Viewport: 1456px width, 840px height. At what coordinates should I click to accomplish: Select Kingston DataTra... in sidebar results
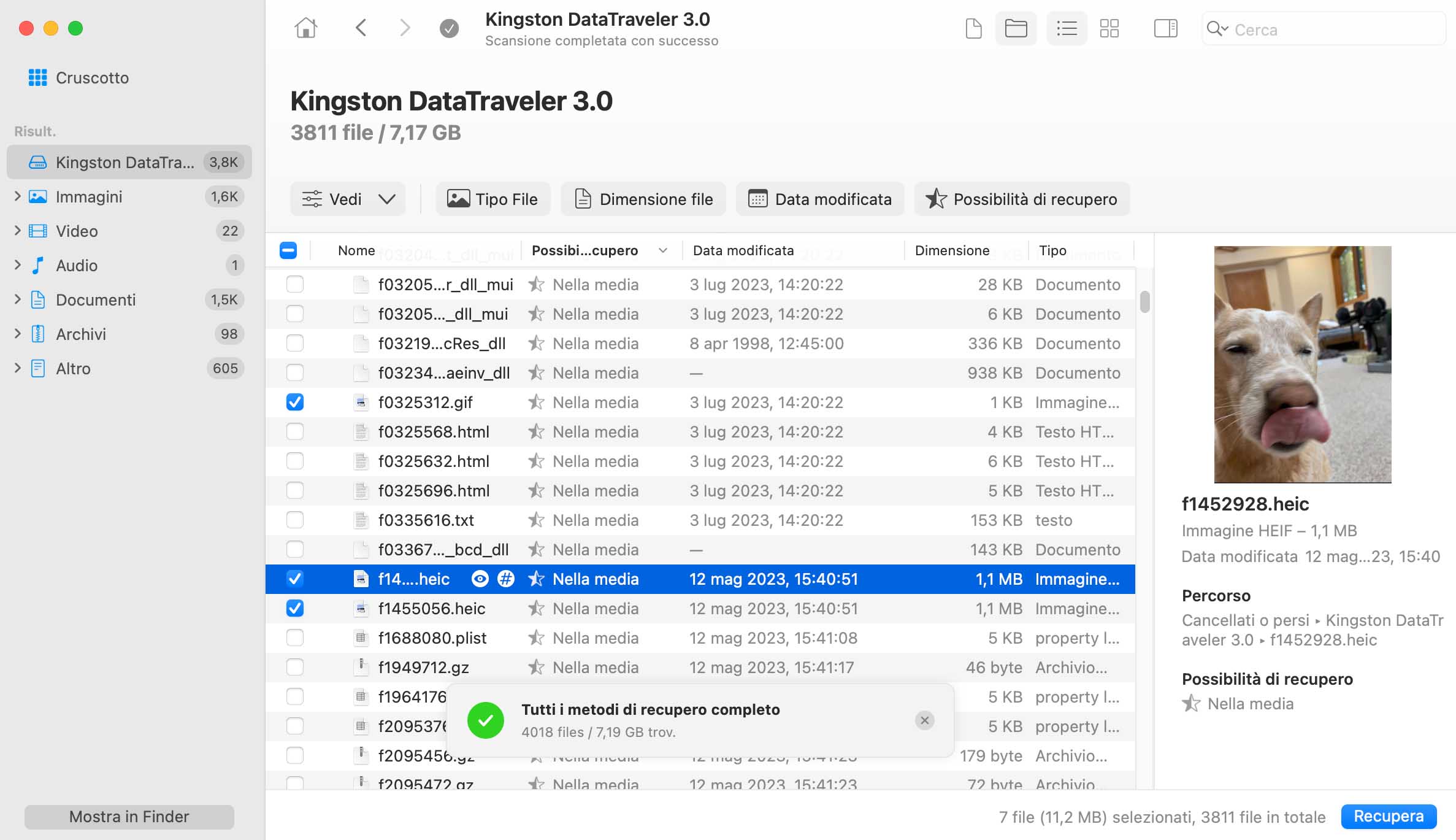pos(129,162)
